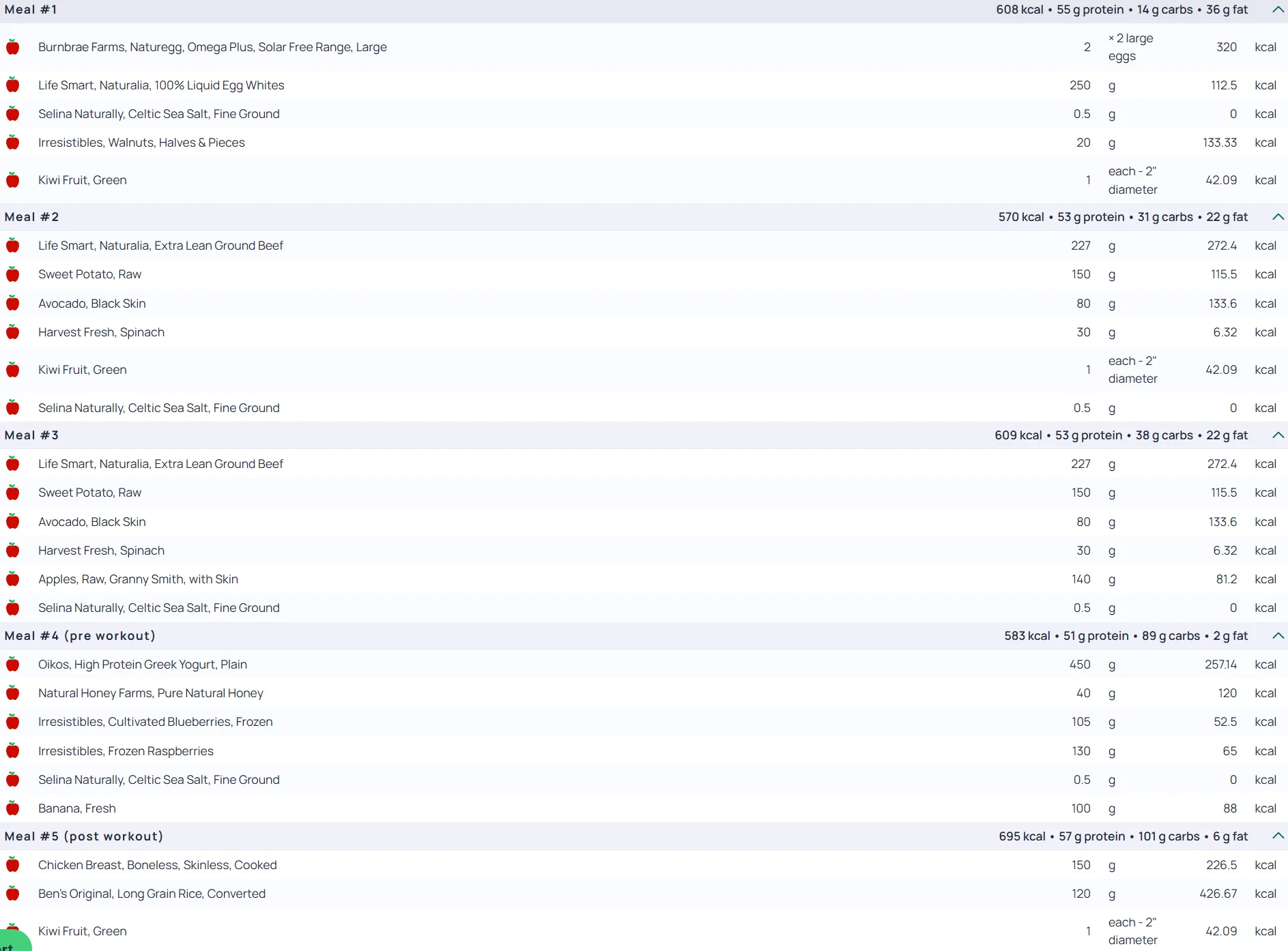Click apple icon beside Liquid Egg Whites
This screenshot has height=951, width=1288.
pyautogui.click(x=12, y=85)
